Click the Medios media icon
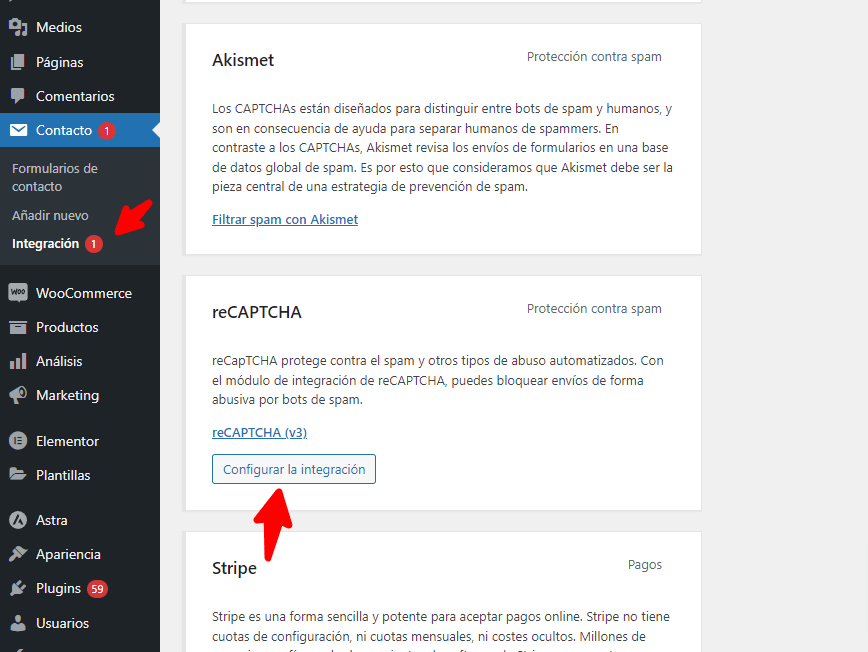The image size is (868, 652). (18, 27)
